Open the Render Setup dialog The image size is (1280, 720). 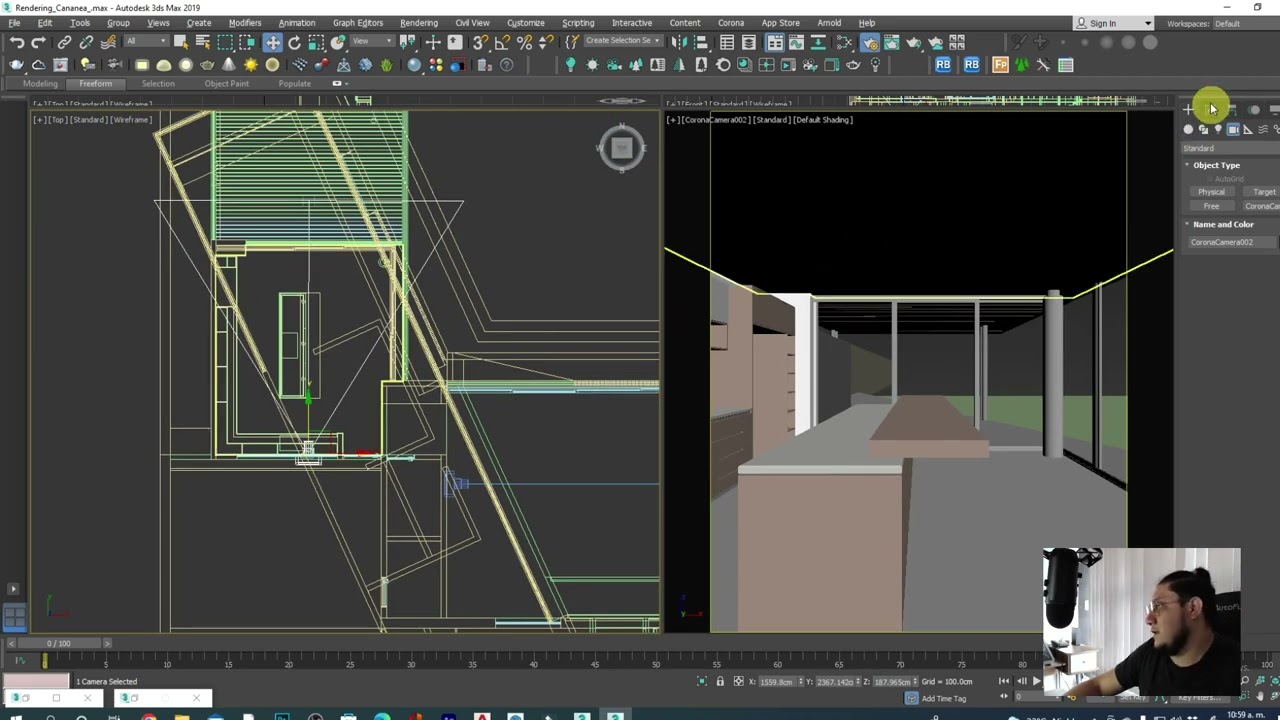[869, 42]
